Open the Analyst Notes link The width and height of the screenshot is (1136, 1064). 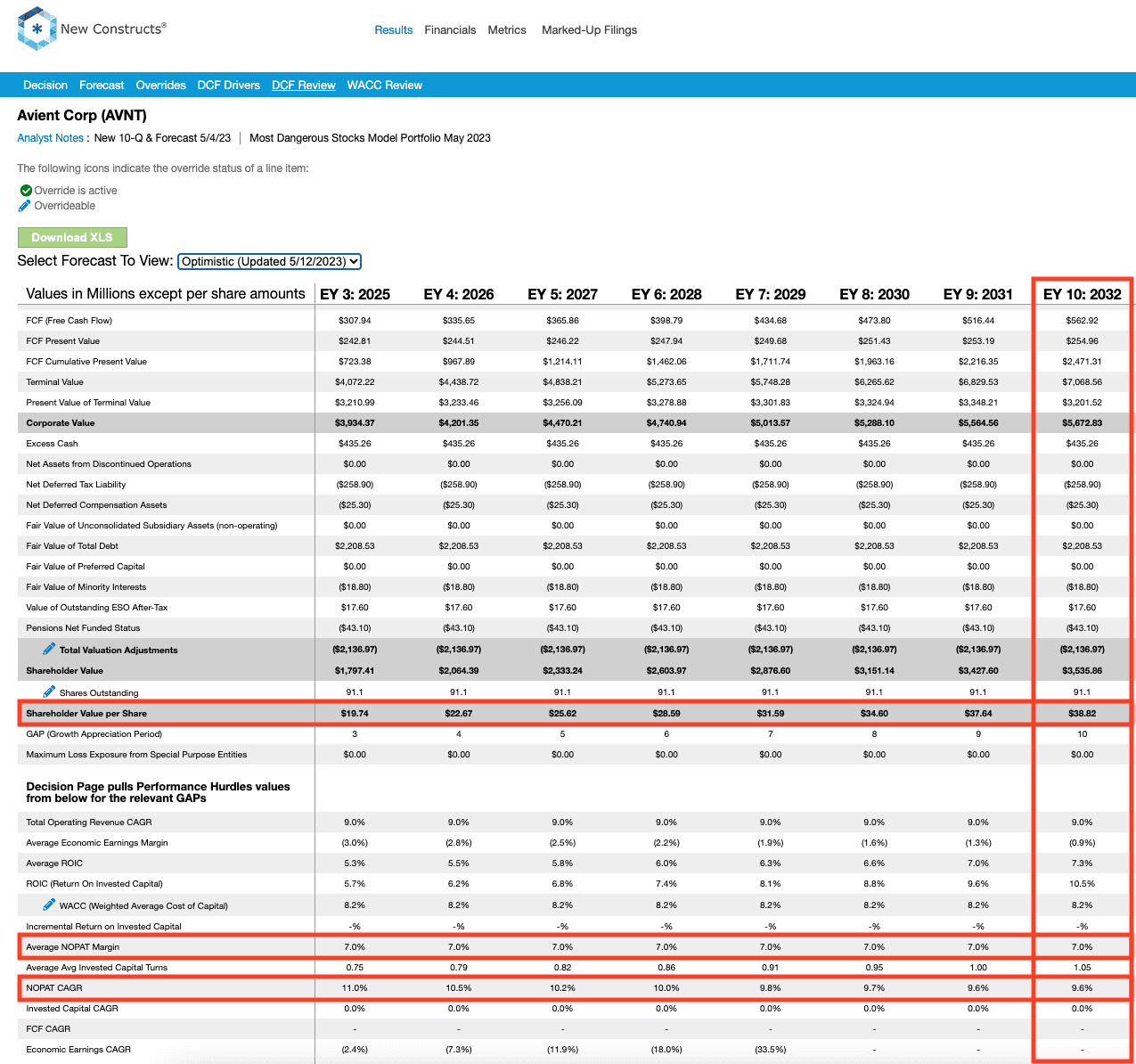coord(50,138)
